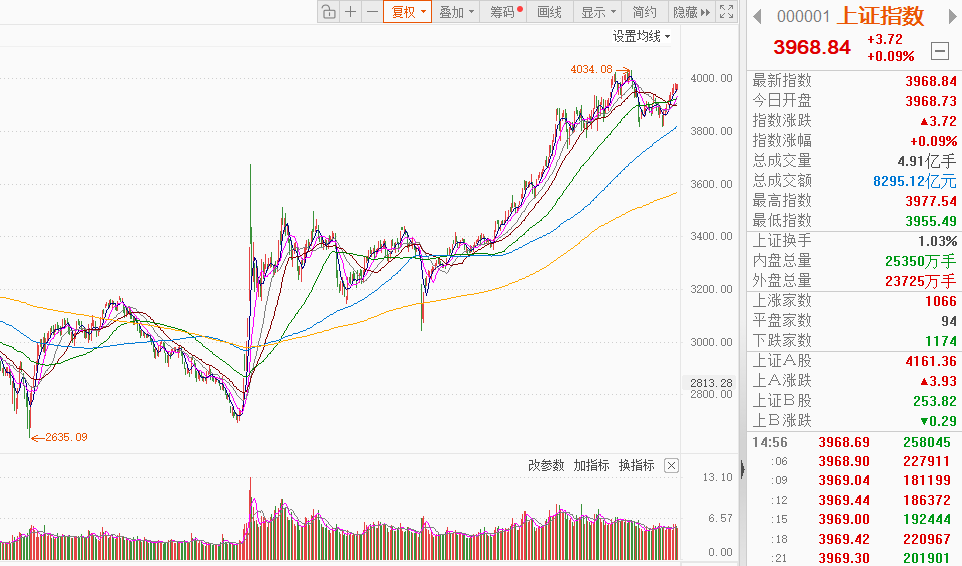The height and width of the screenshot is (566, 962).
Task: Click the side panel collapse arrow
Action: click(x=742, y=467)
